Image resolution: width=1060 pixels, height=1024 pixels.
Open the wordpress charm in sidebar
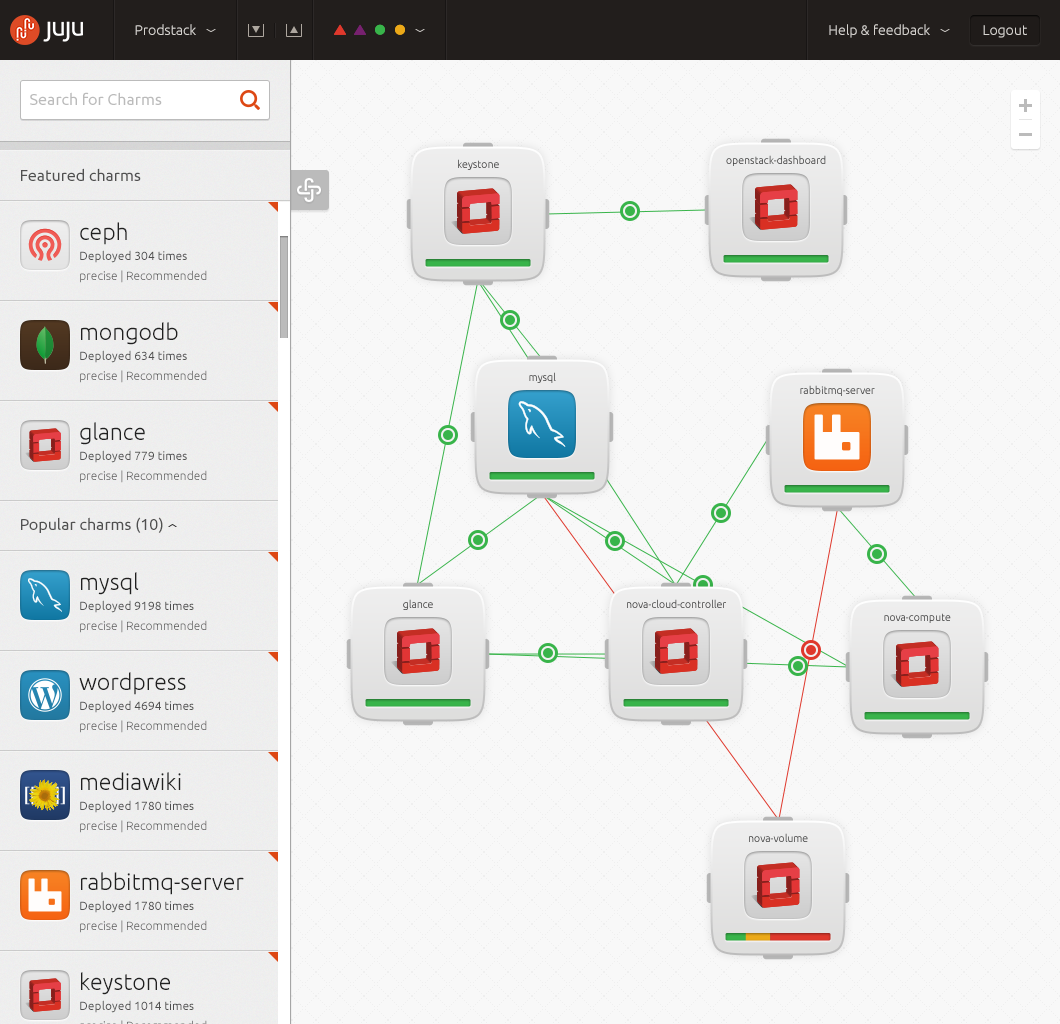pos(139,701)
